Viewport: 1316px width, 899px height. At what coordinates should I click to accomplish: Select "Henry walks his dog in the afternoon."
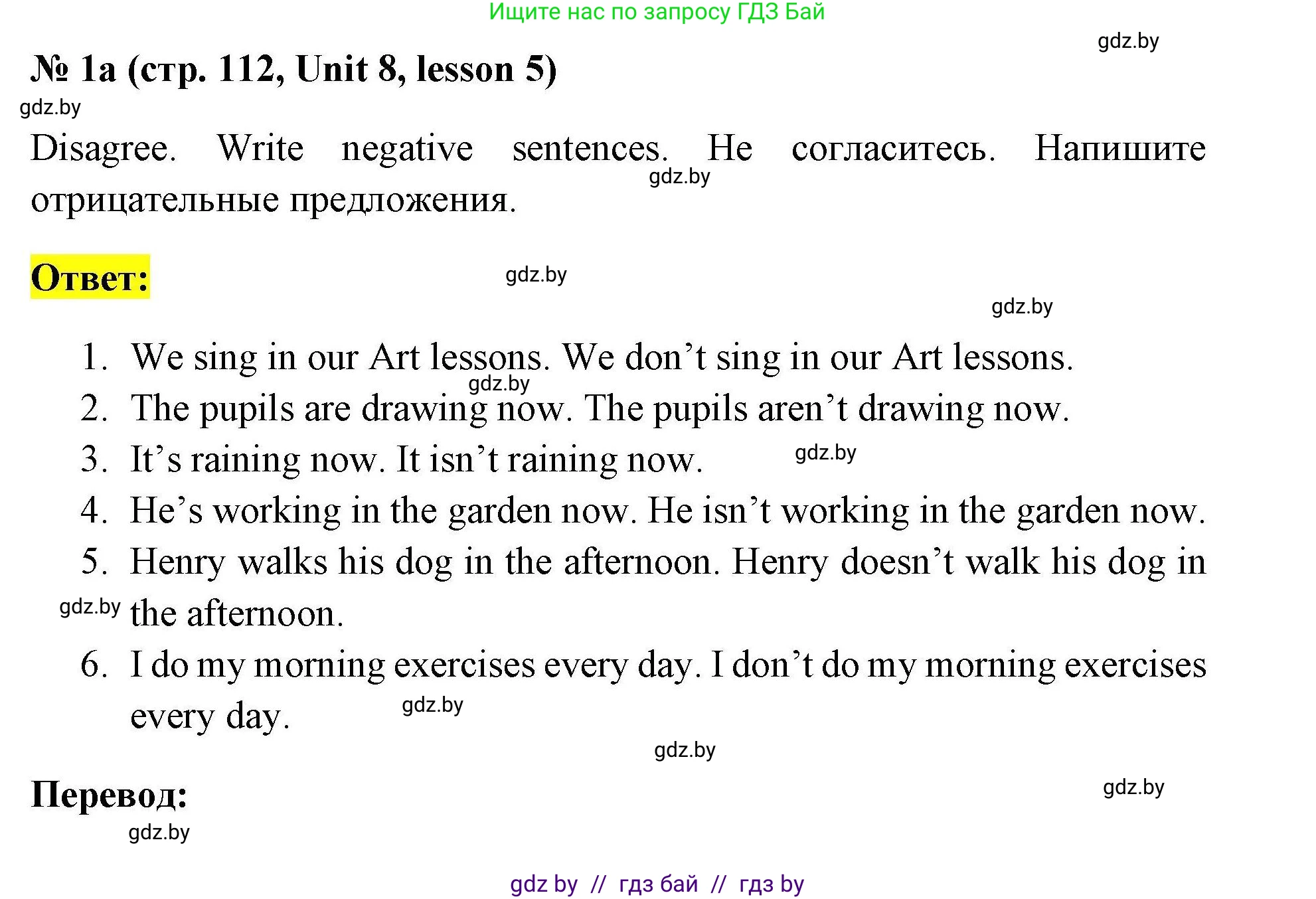[425, 562]
